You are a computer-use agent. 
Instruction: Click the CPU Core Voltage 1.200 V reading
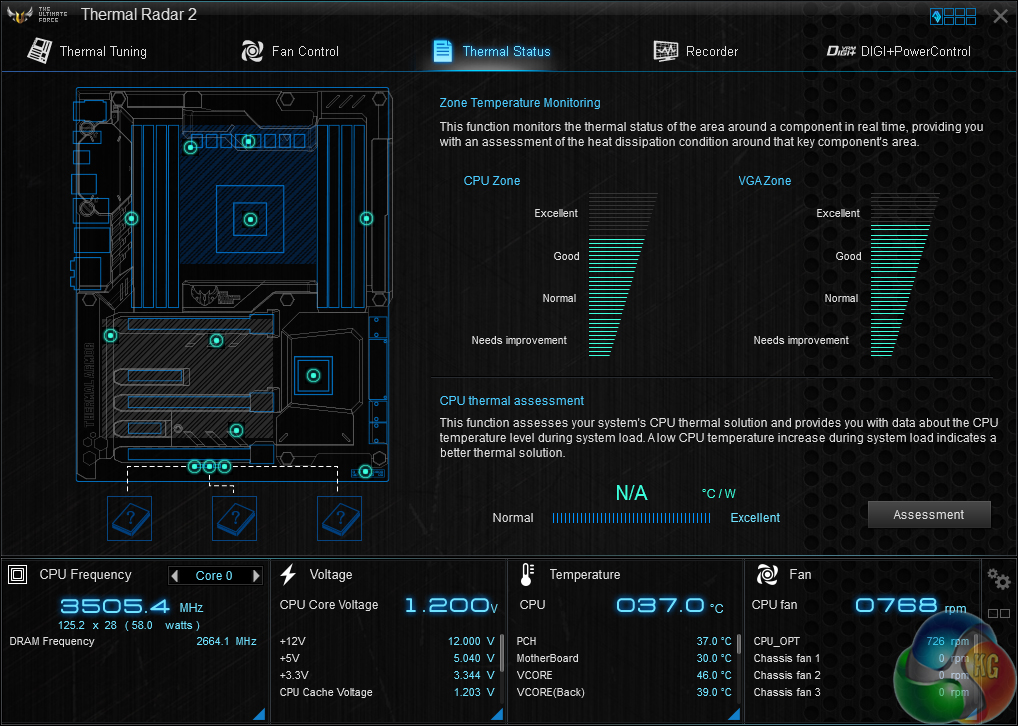(x=451, y=605)
